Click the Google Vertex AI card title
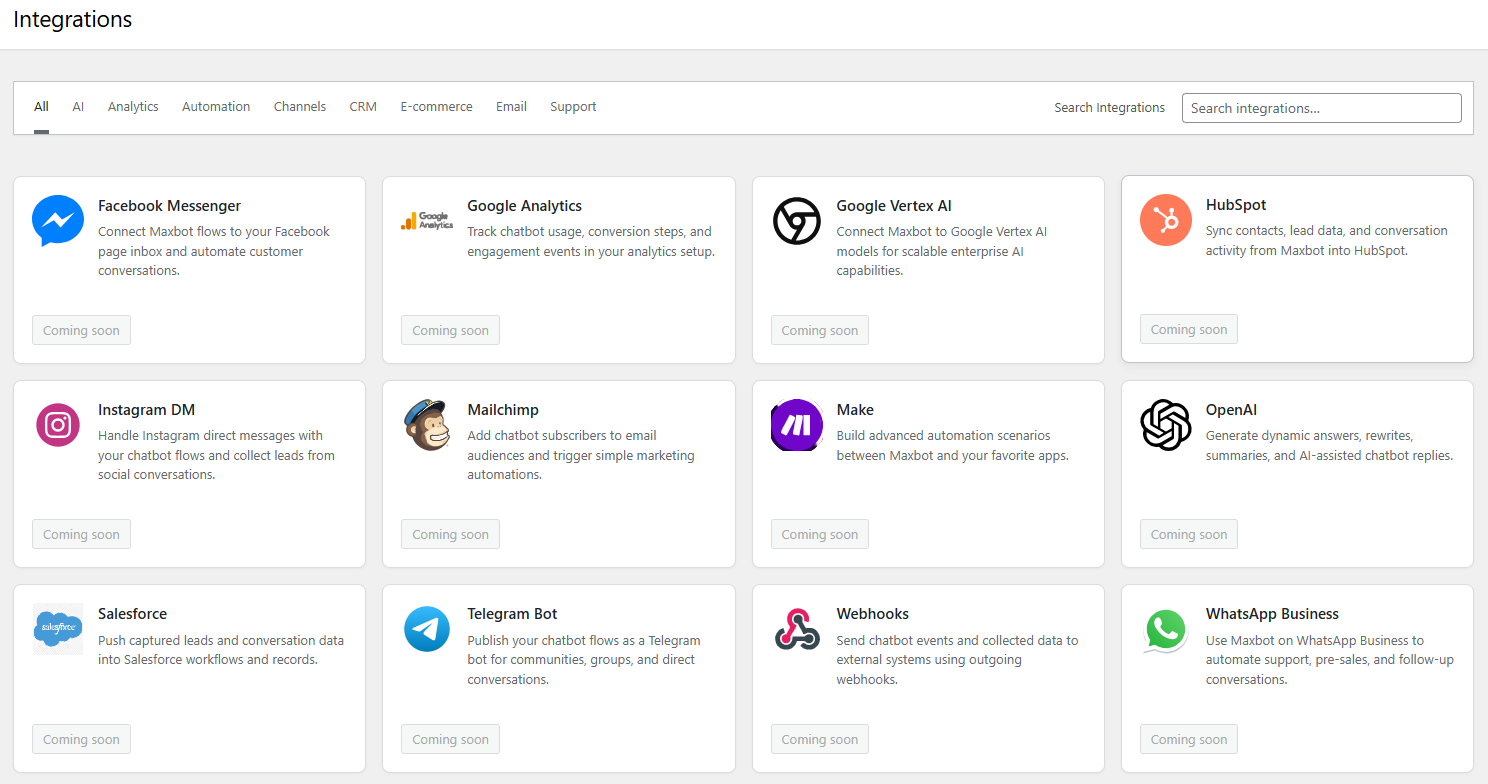 [894, 206]
